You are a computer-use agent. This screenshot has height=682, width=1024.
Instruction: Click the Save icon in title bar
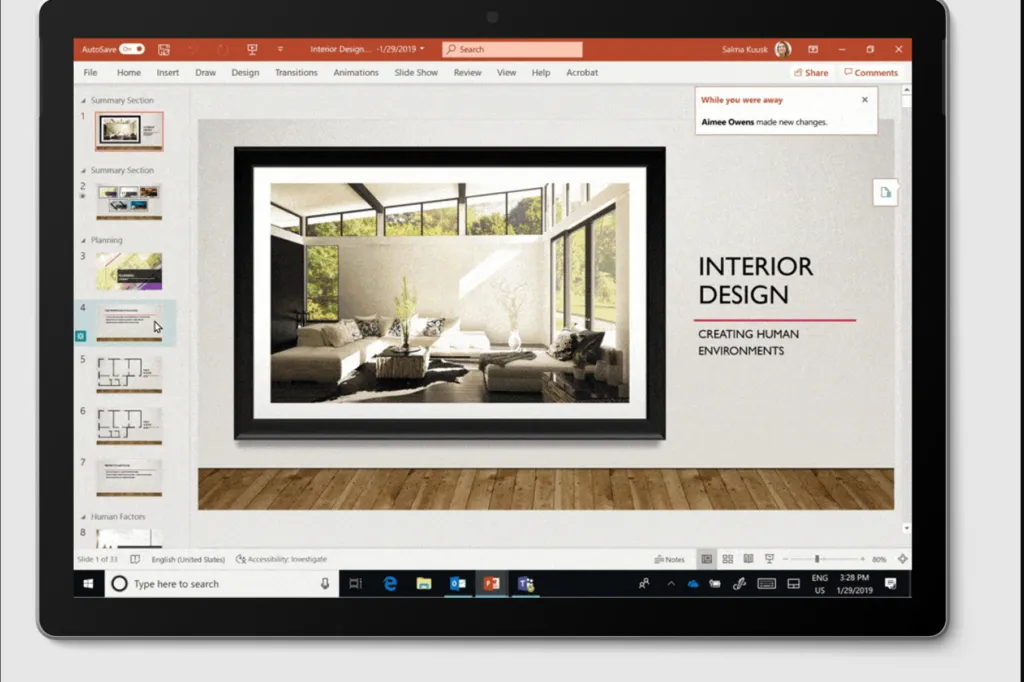(164, 50)
